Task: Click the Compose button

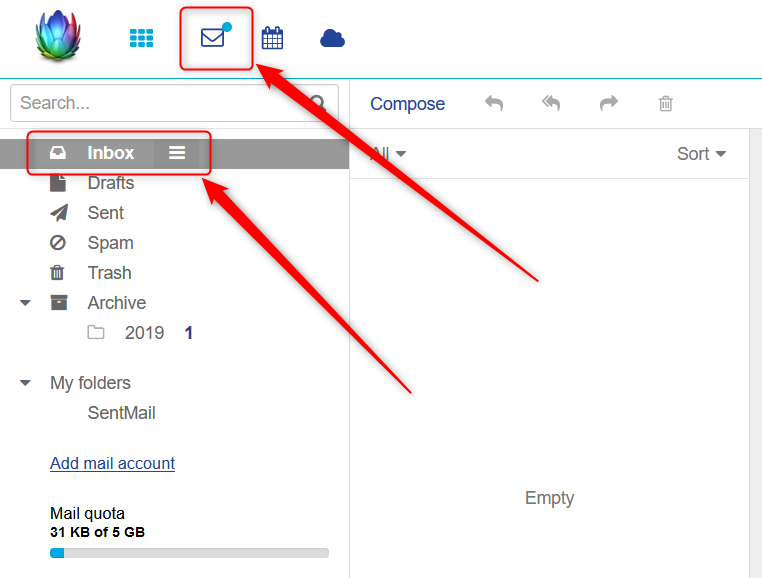Action: click(407, 104)
